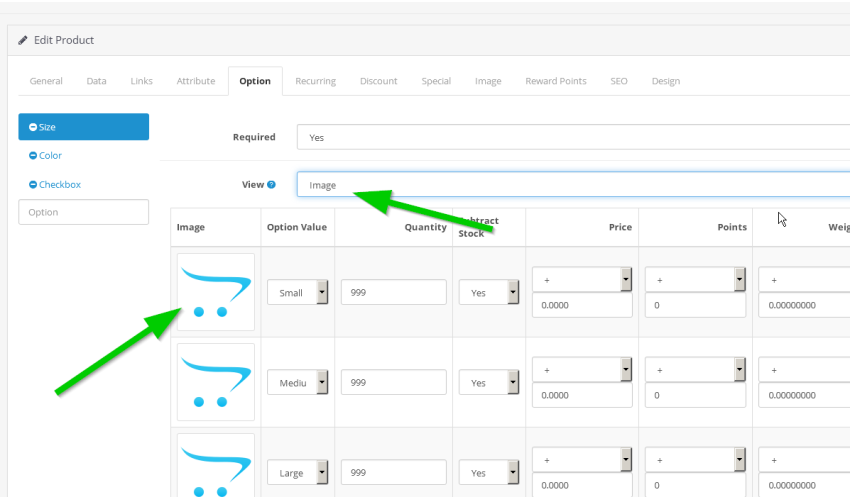Click the Required field label
The image size is (850, 500).
pos(254,137)
